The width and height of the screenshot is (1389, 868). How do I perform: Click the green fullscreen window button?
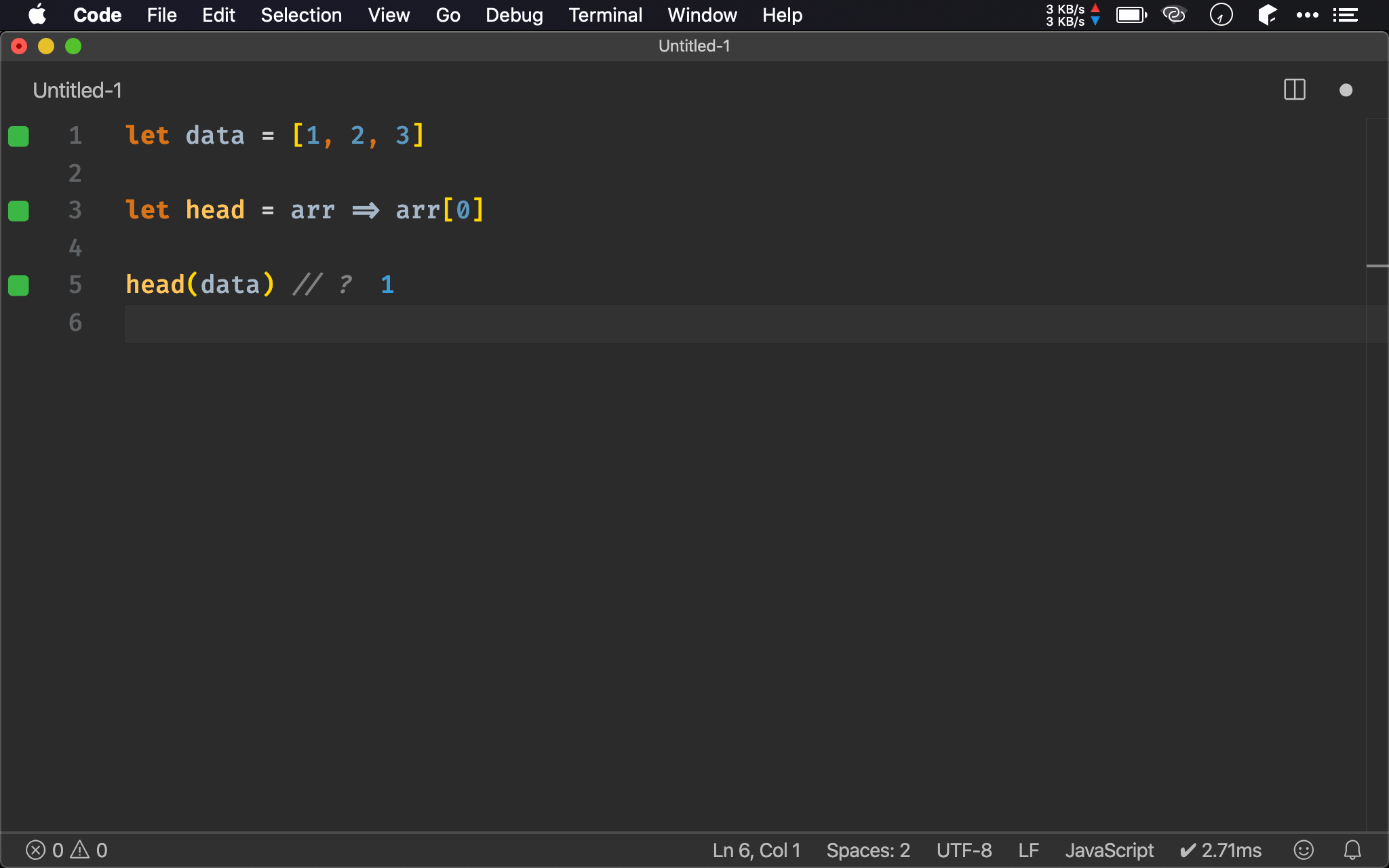pyautogui.click(x=73, y=46)
